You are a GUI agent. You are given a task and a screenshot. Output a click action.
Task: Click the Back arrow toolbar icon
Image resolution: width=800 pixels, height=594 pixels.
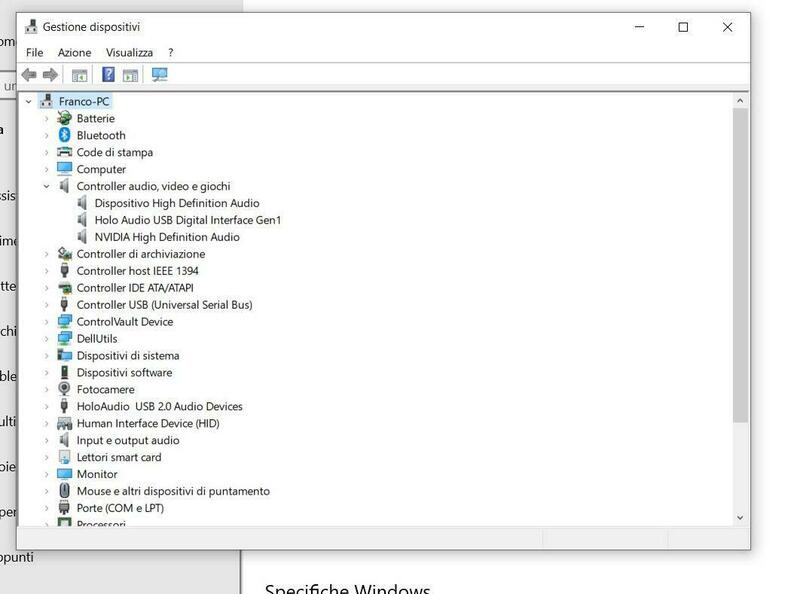tap(29, 75)
